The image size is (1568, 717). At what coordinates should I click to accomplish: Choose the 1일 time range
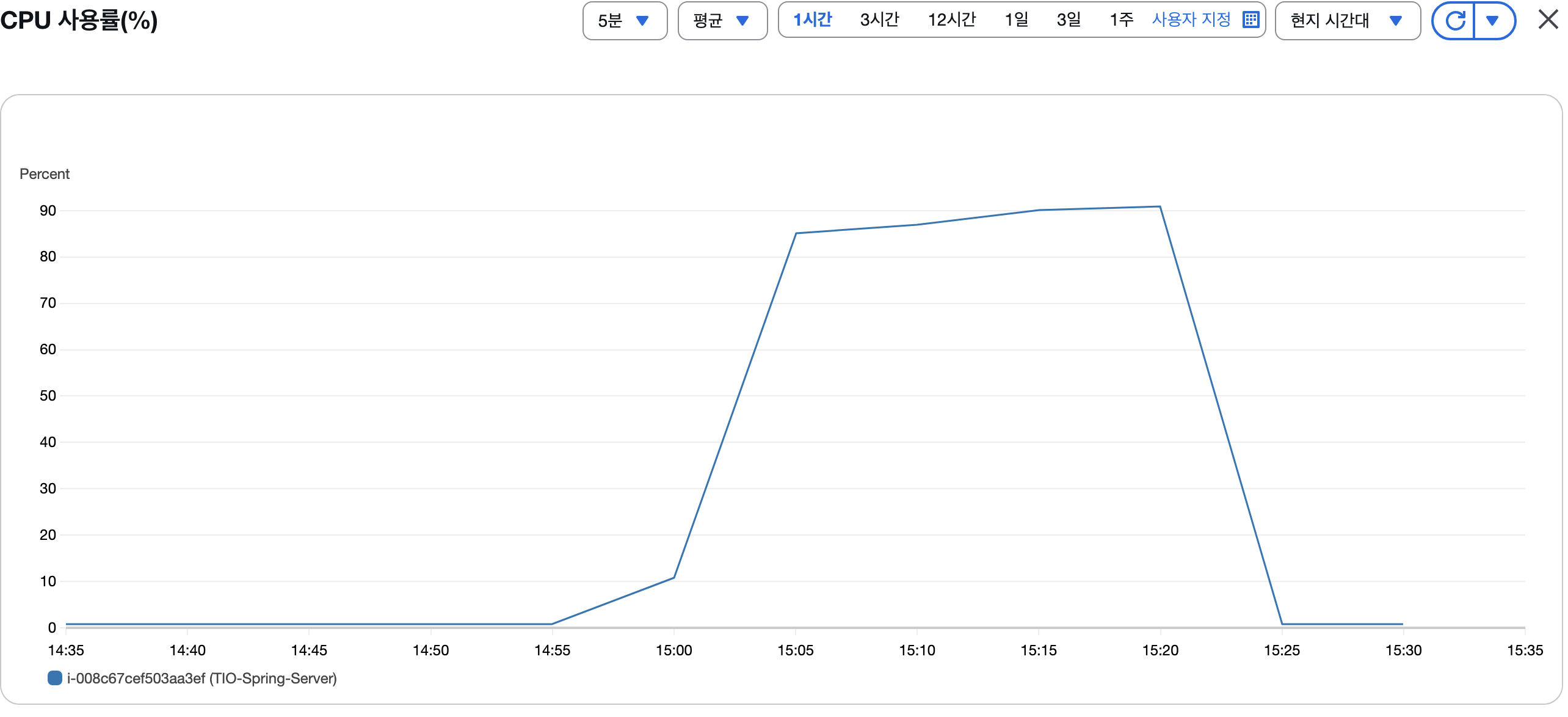(1017, 20)
